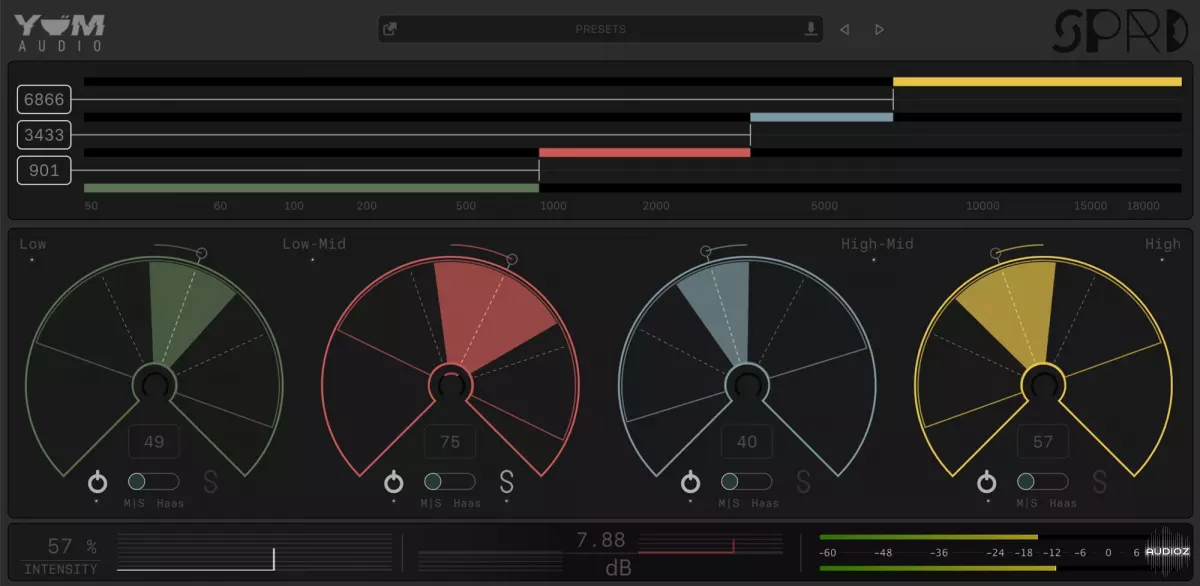Click the red Low-Mid band center knob
This screenshot has height=586, width=1200.
click(451, 385)
